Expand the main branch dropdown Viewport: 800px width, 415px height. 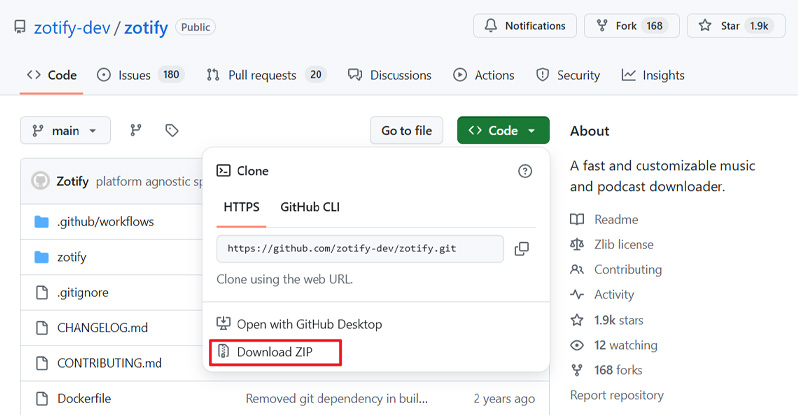click(65, 130)
